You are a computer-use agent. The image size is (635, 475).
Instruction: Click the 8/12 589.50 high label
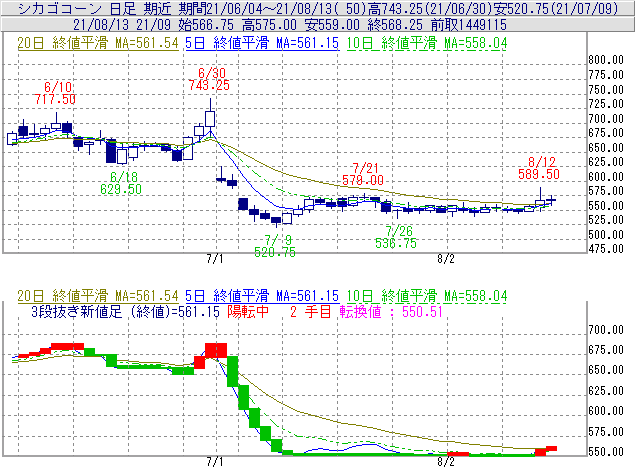(x=539, y=168)
